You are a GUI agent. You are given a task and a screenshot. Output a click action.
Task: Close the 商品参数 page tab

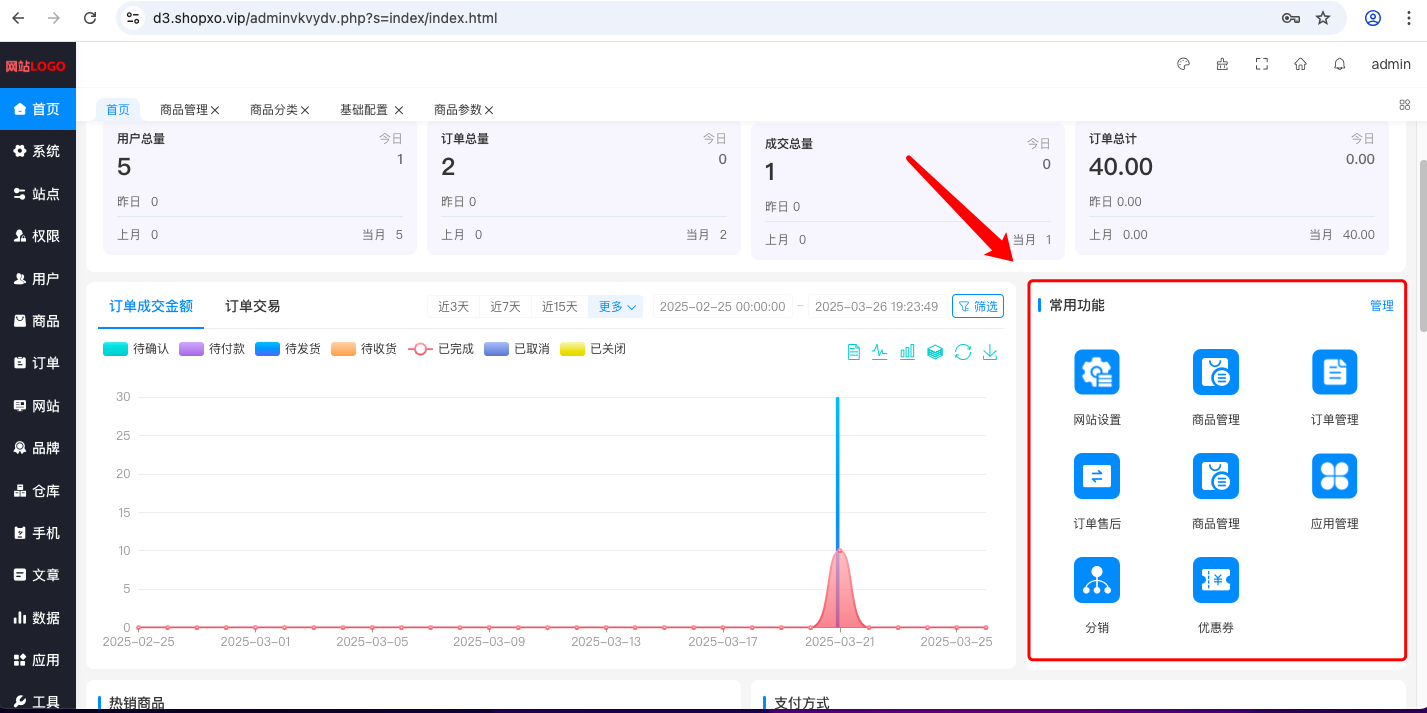coord(489,110)
